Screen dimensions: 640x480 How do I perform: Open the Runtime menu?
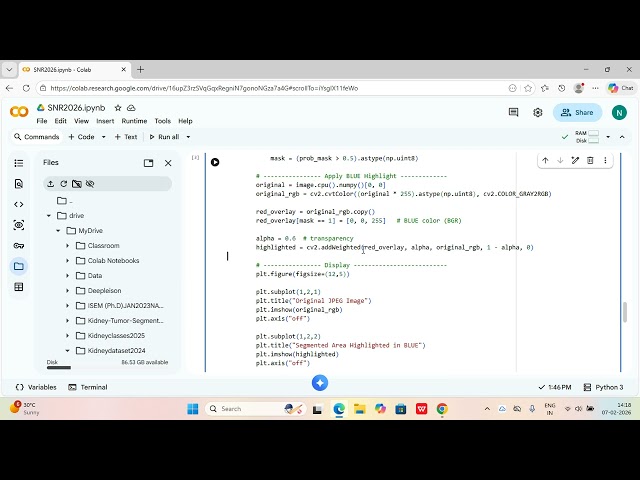pyautogui.click(x=134, y=121)
